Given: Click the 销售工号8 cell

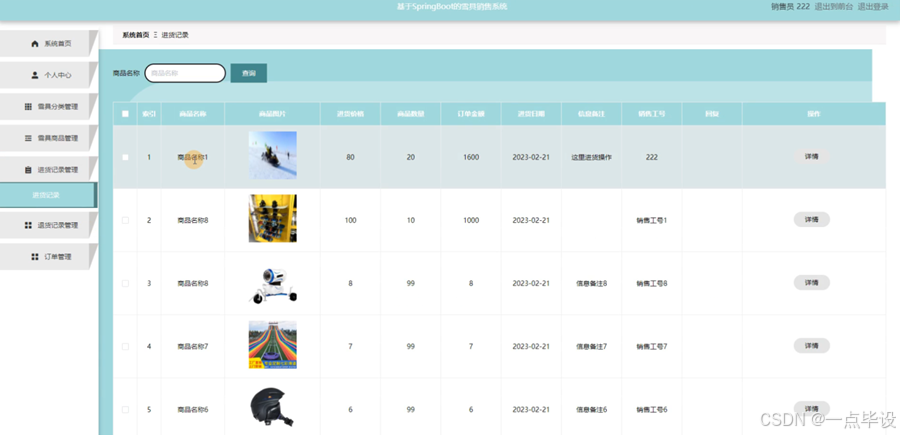Looking at the screenshot, I should [651, 283].
